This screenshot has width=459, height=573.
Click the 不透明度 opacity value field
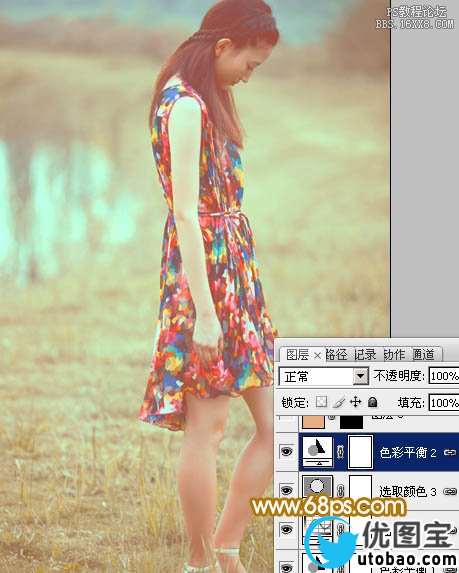(x=444, y=376)
